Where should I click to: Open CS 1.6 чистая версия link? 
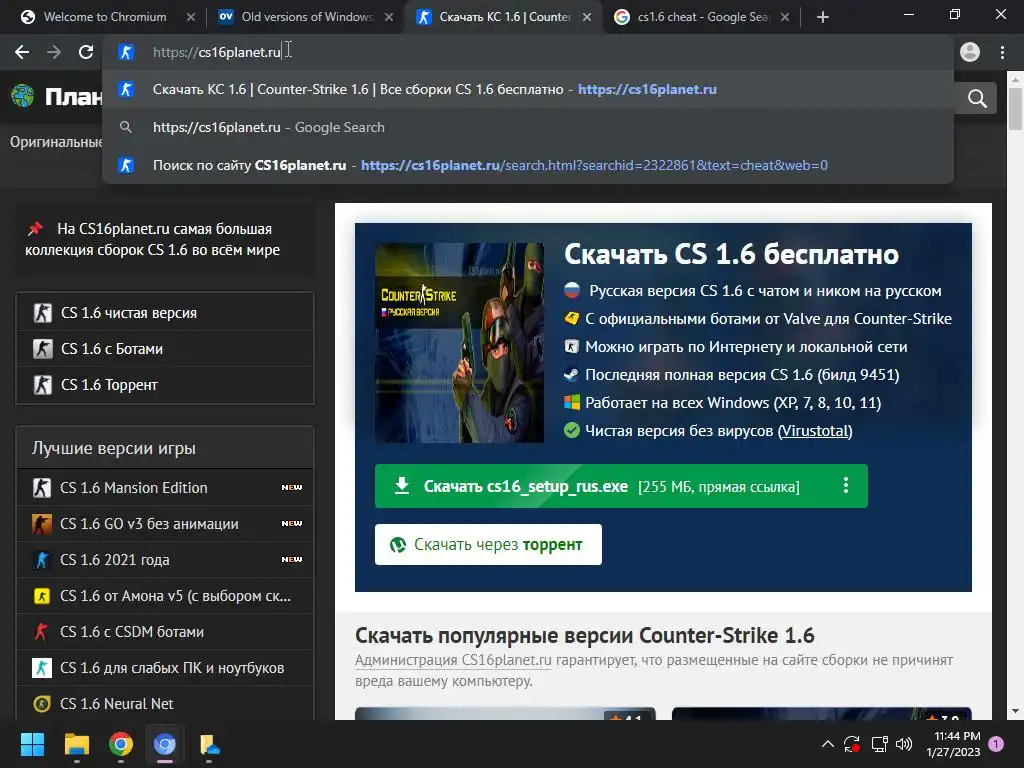(x=165, y=313)
